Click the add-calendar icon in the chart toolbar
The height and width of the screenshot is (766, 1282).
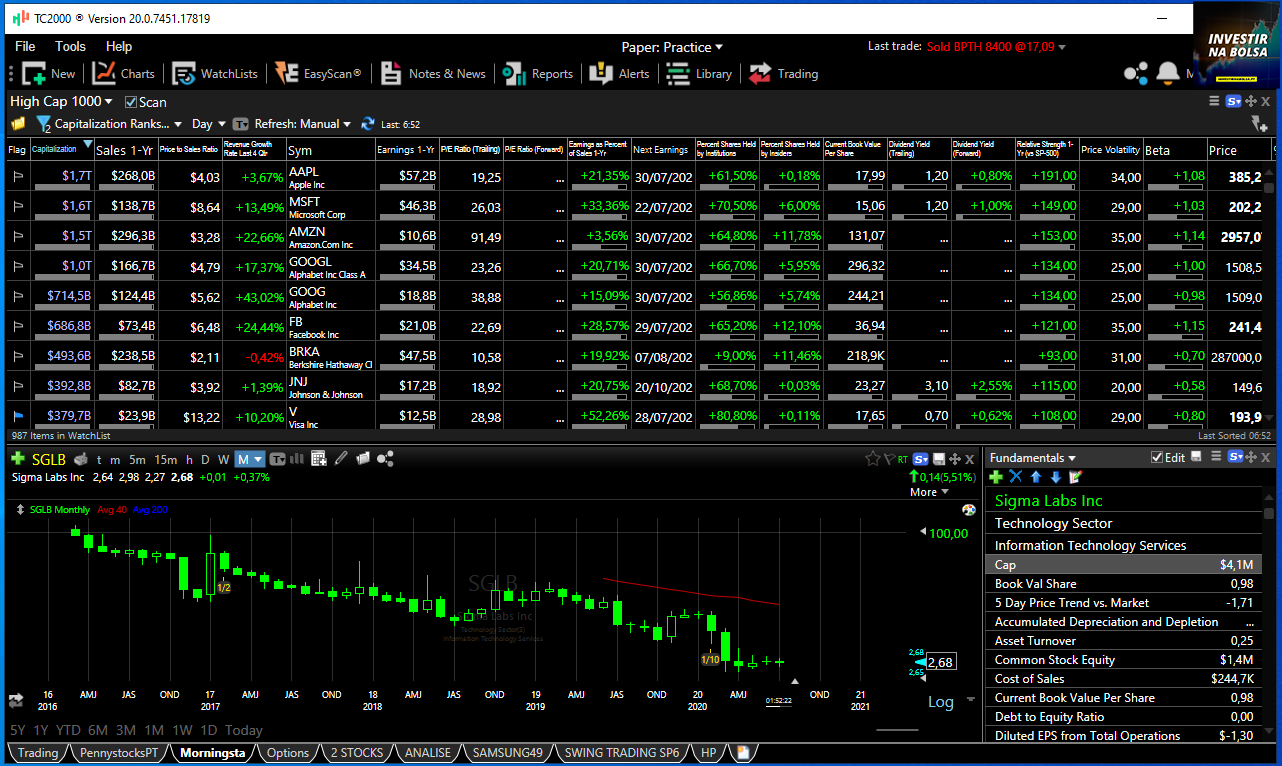pyautogui.click(x=319, y=459)
